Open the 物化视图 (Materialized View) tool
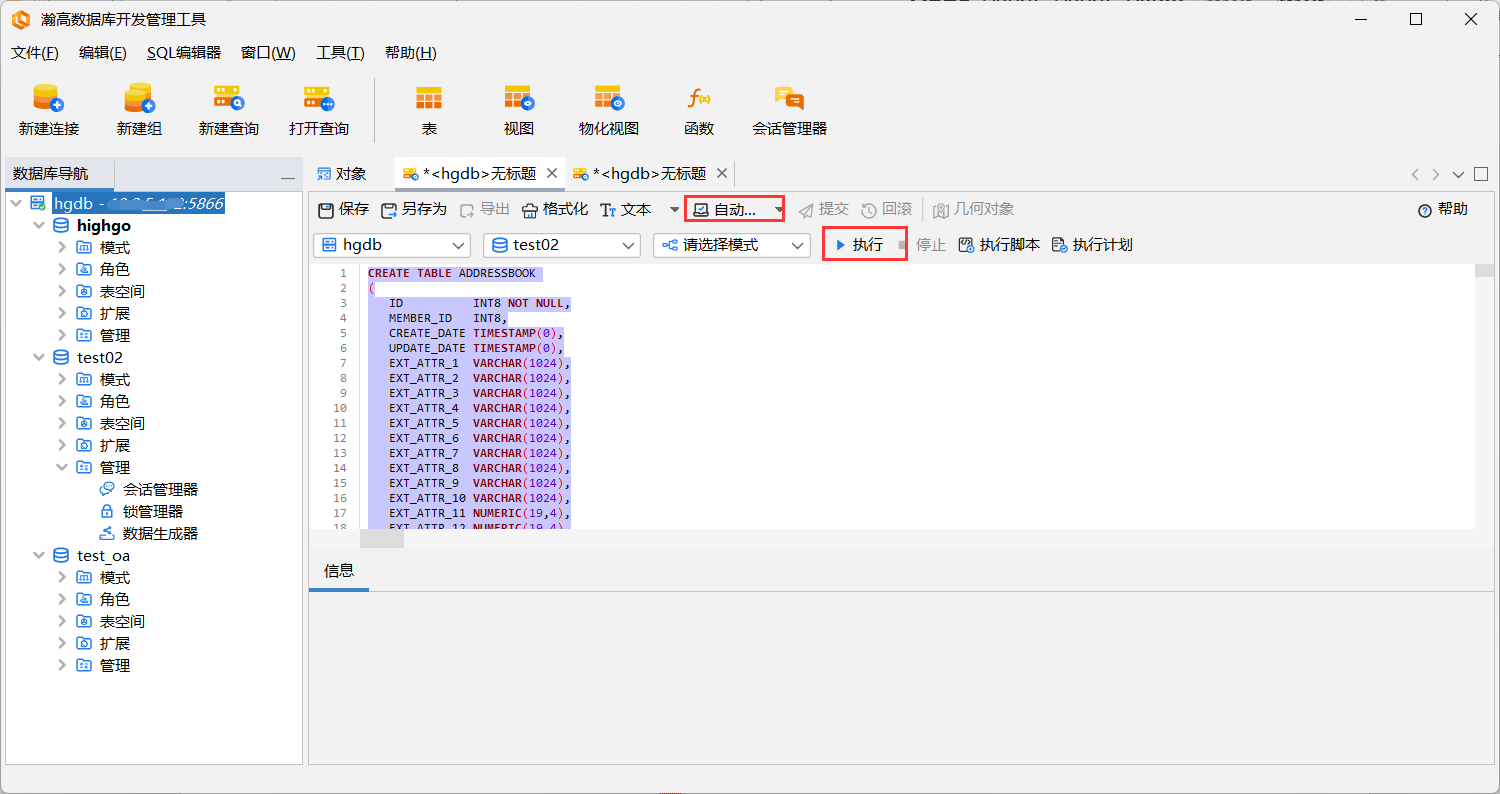The width and height of the screenshot is (1500, 794). tap(608, 99)
